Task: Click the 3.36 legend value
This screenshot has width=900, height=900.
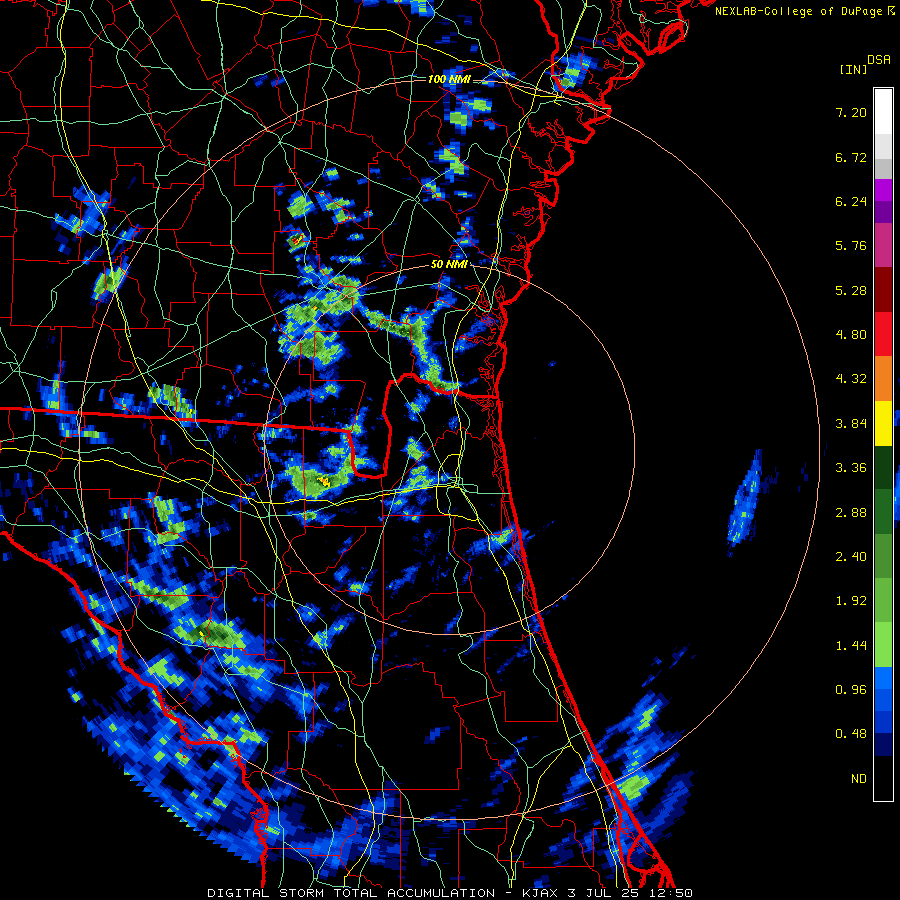Action: 851,468
